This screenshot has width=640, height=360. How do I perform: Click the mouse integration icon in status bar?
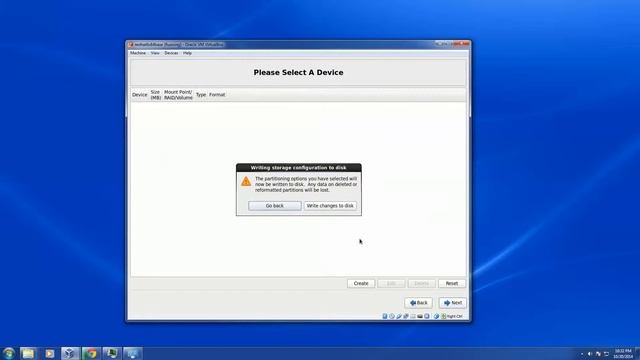tap(436, 316)
